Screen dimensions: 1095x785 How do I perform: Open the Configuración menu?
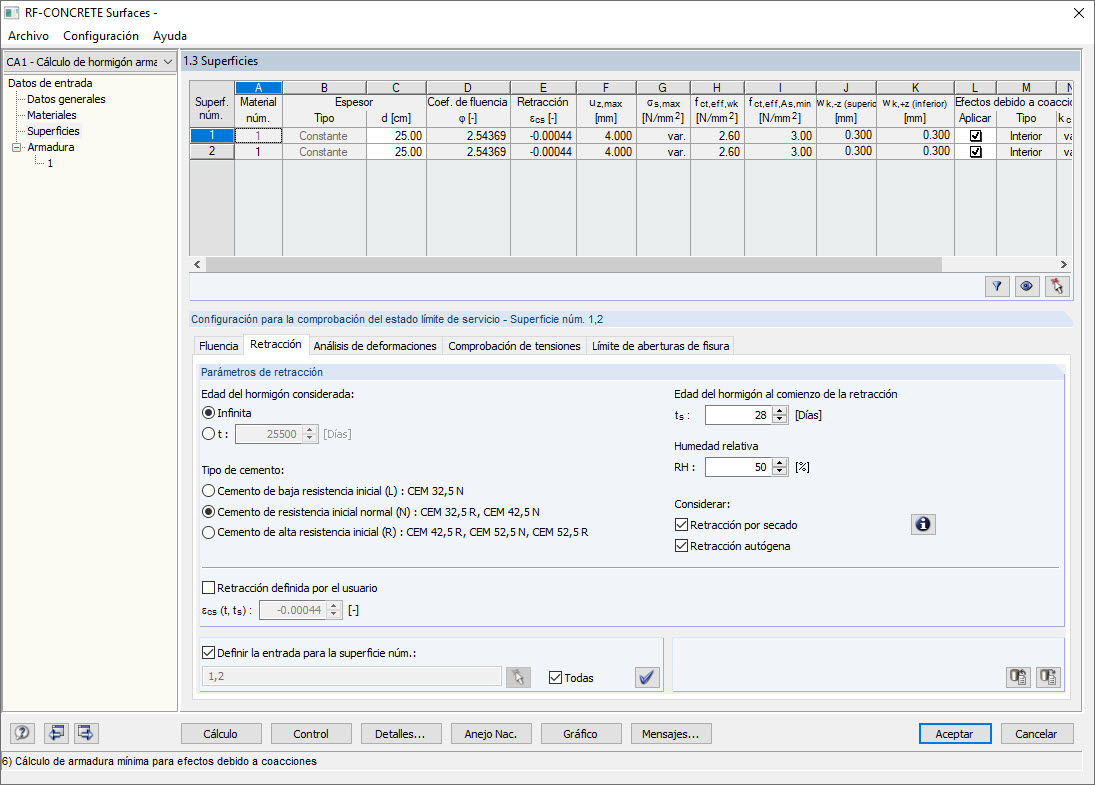click(x=101, y=36)
